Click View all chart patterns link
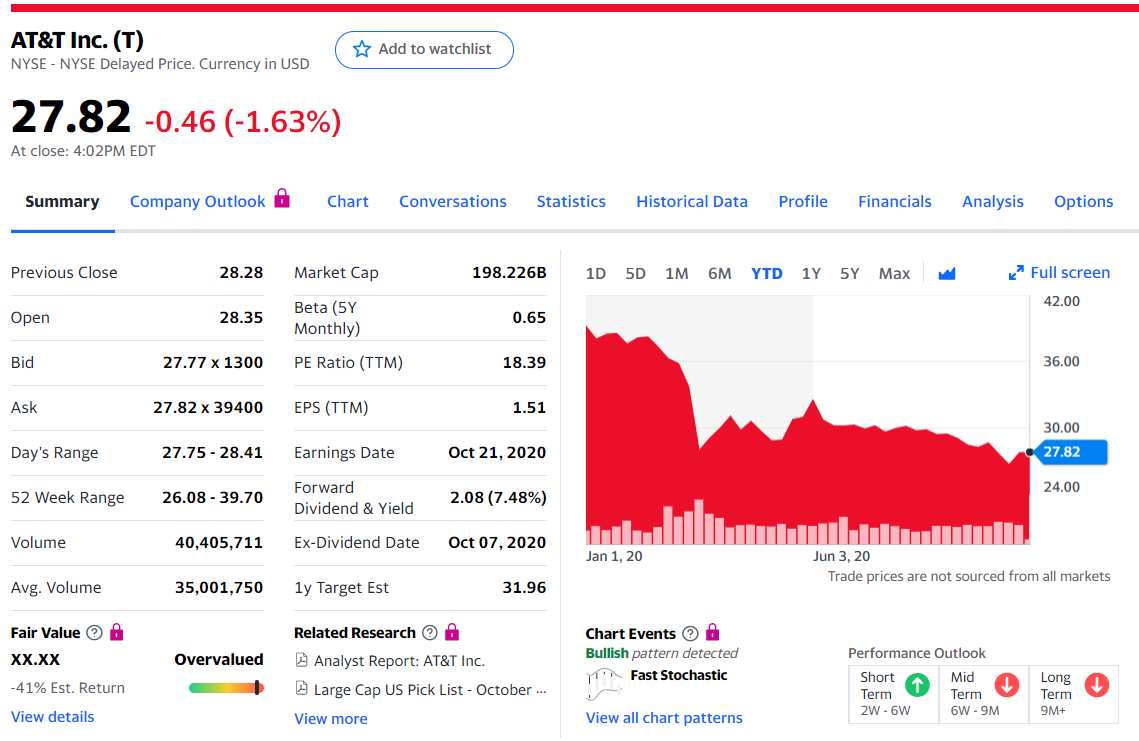Image resolution: width=1139 pixels, height=741 pixels. (664, 718)
